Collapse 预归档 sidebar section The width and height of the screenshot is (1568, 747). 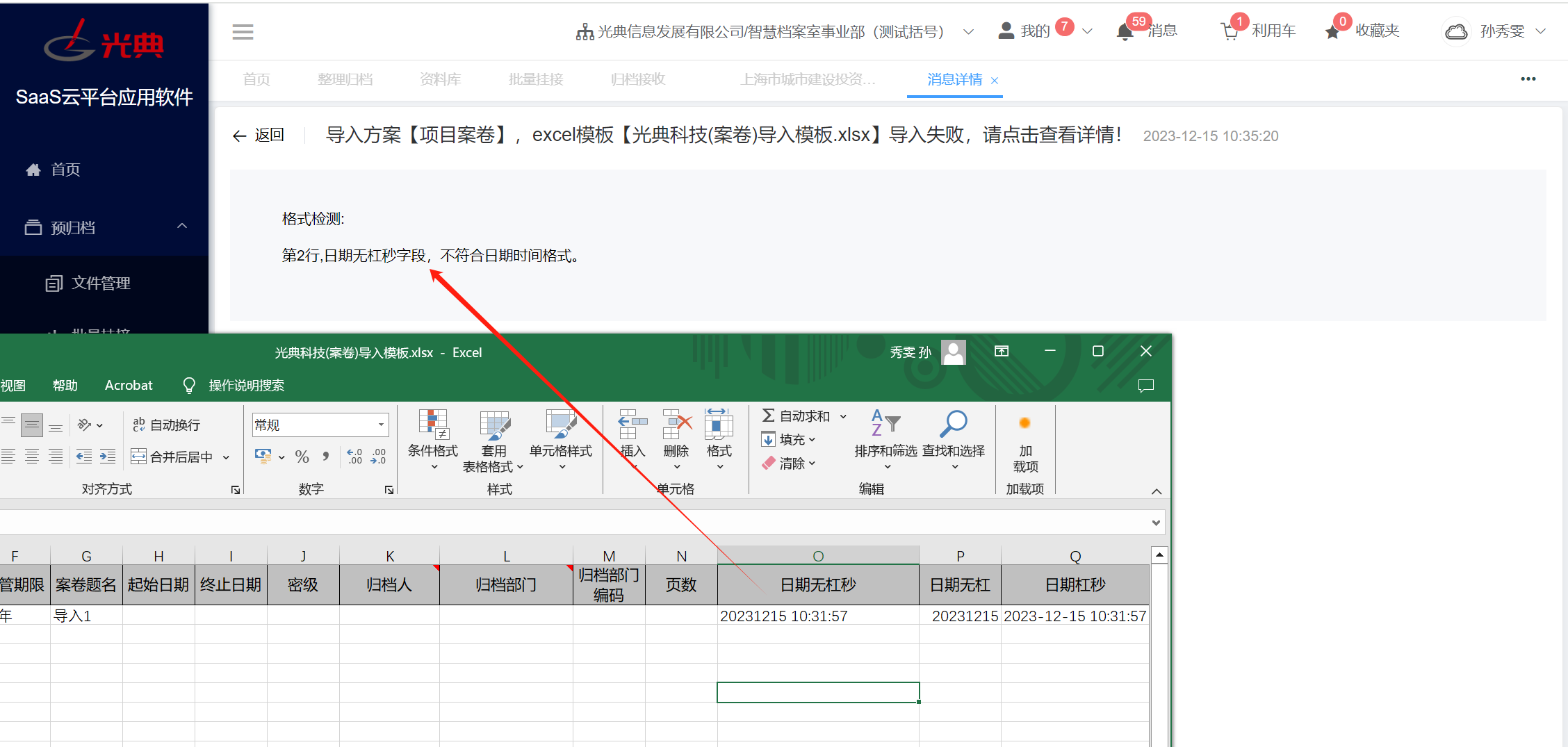coord(182,226)
